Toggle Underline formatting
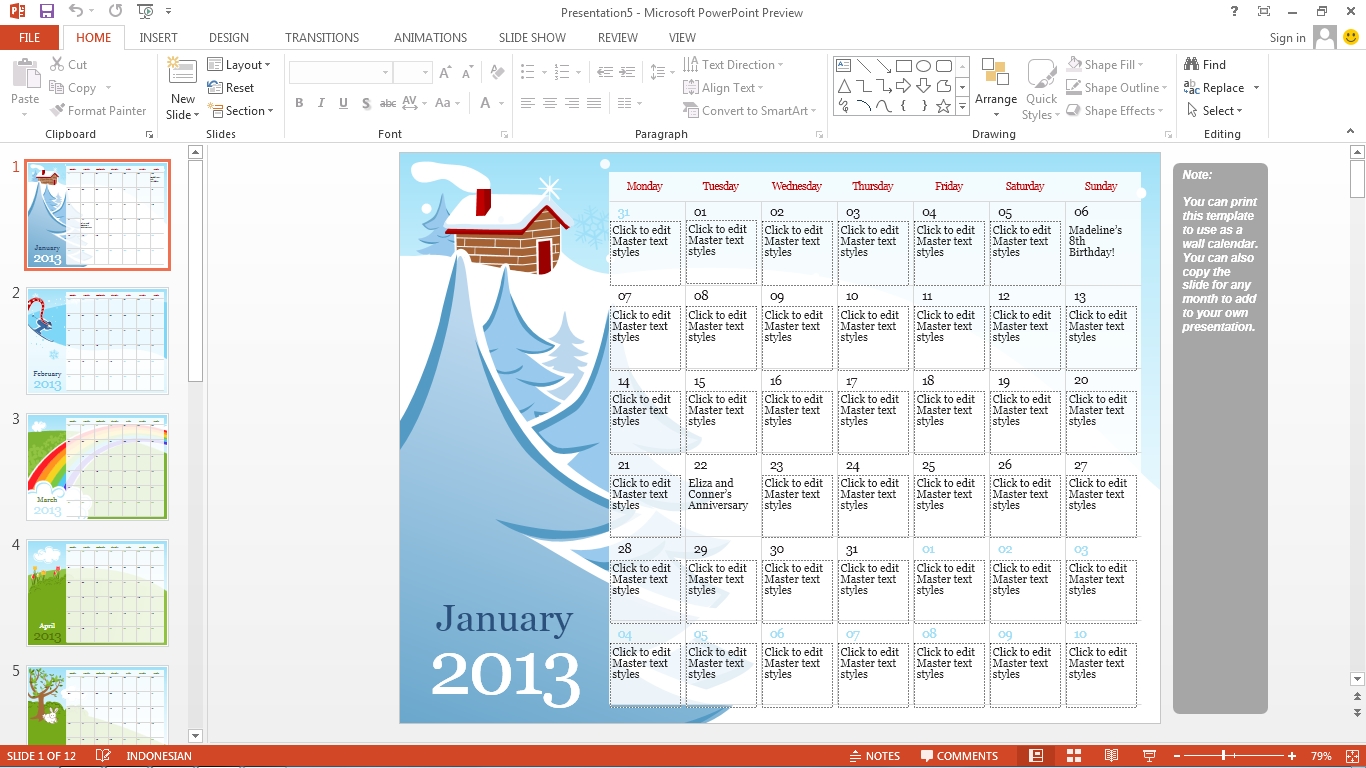The height and width of the screenshot is (768, 1366). [343, 103]
